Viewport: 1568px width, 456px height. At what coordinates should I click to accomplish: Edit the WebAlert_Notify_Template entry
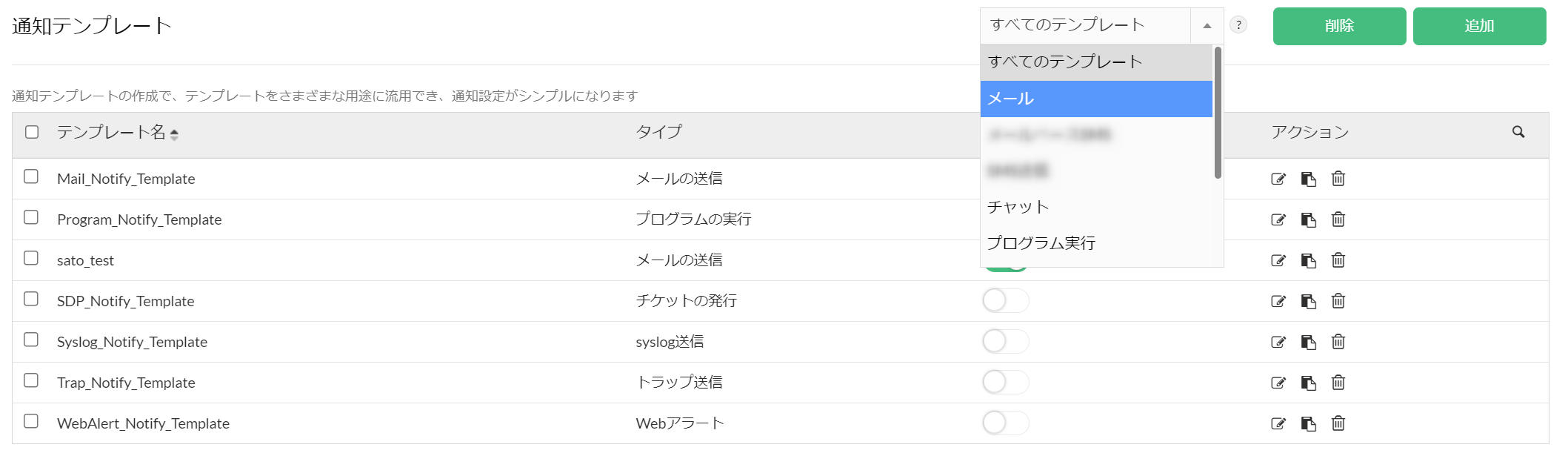(x=1278, y=423)
